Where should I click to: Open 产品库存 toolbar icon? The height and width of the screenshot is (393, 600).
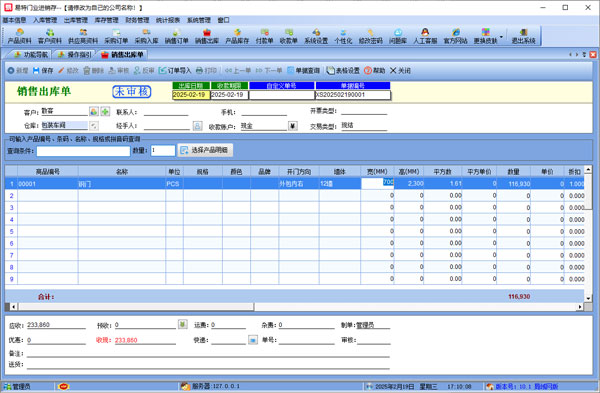pyautogui.click(x=237, y=36)
